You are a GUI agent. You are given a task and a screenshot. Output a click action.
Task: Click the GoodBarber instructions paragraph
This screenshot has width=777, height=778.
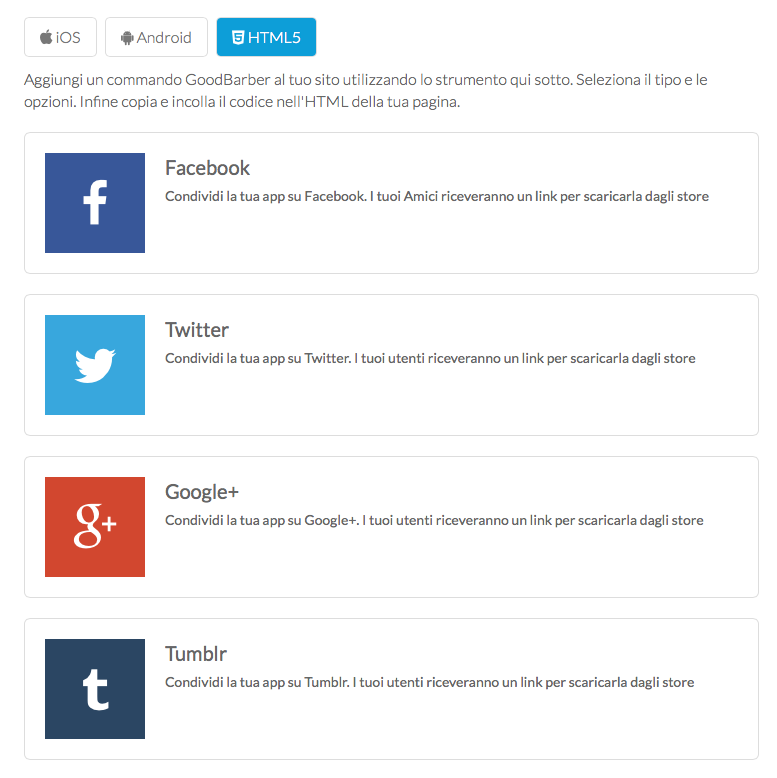coord(366,91)
